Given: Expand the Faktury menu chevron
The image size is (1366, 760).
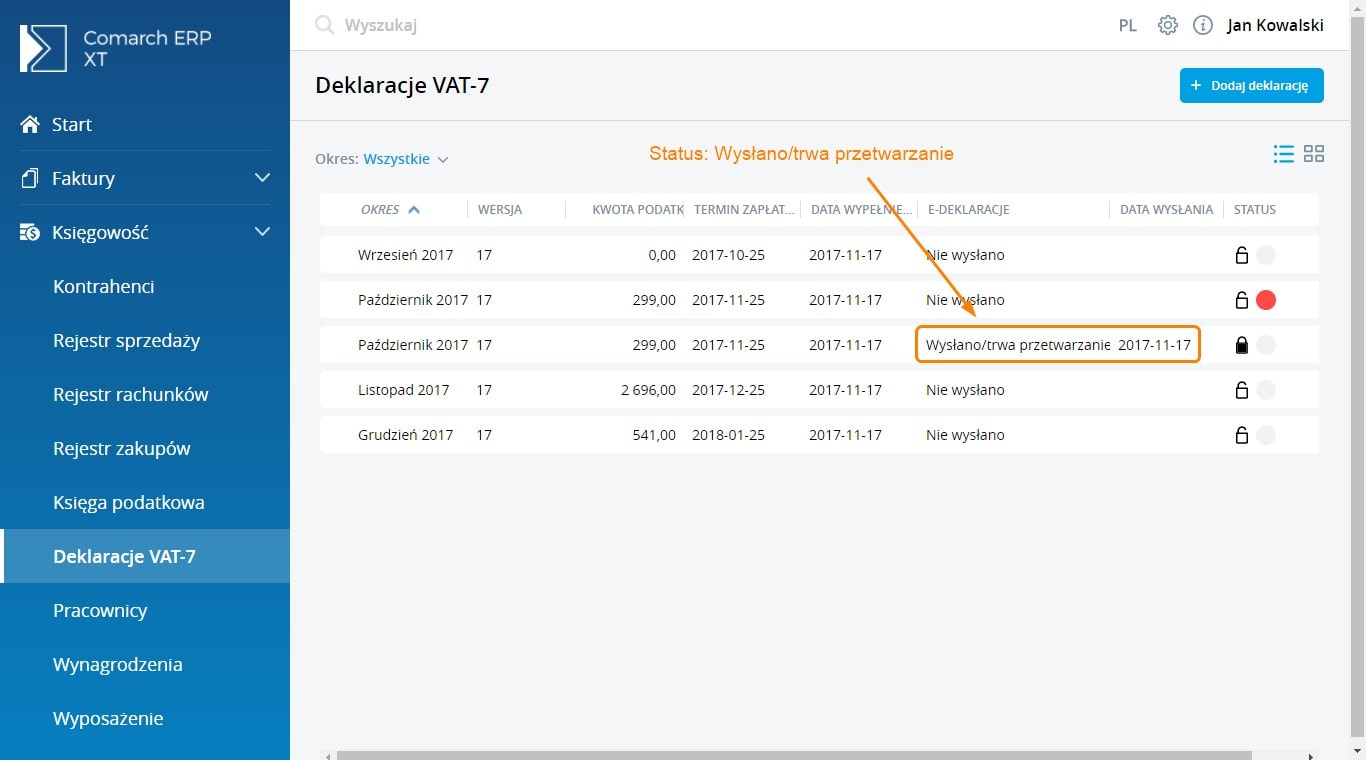Looking at the screenshot, I should [262, 178].
